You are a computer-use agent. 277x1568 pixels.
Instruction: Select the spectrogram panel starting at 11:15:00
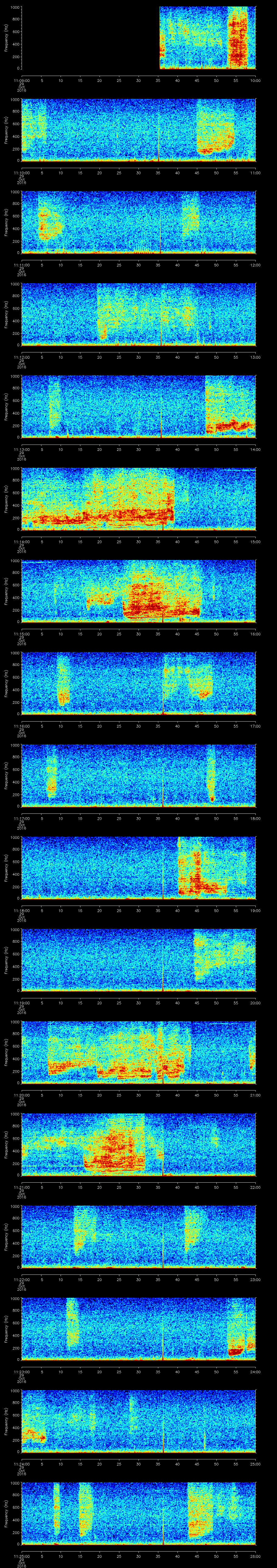point(138,591)
